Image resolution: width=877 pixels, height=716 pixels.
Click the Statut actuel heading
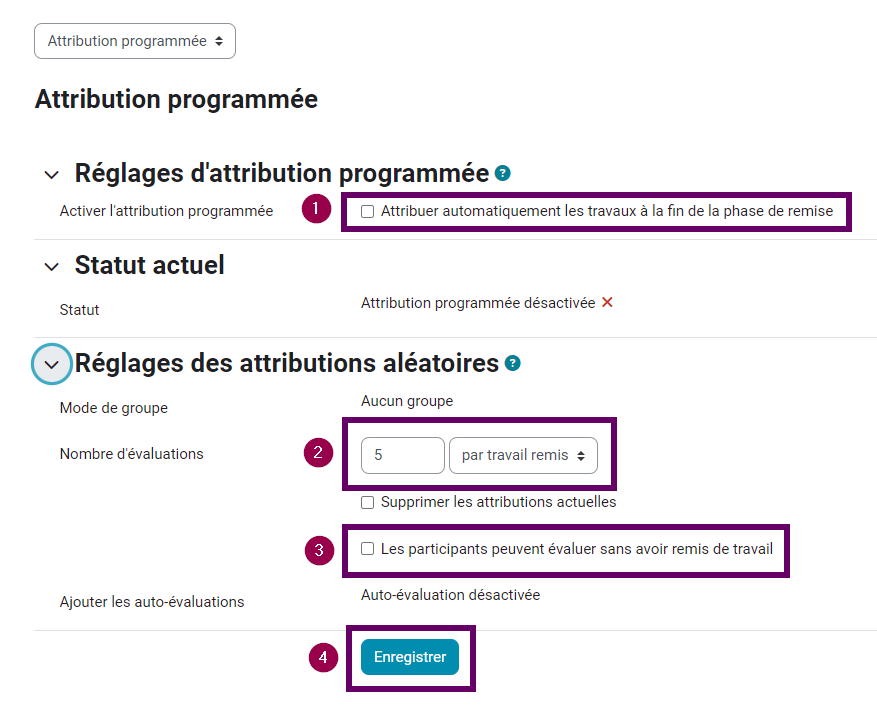(150, 265)
